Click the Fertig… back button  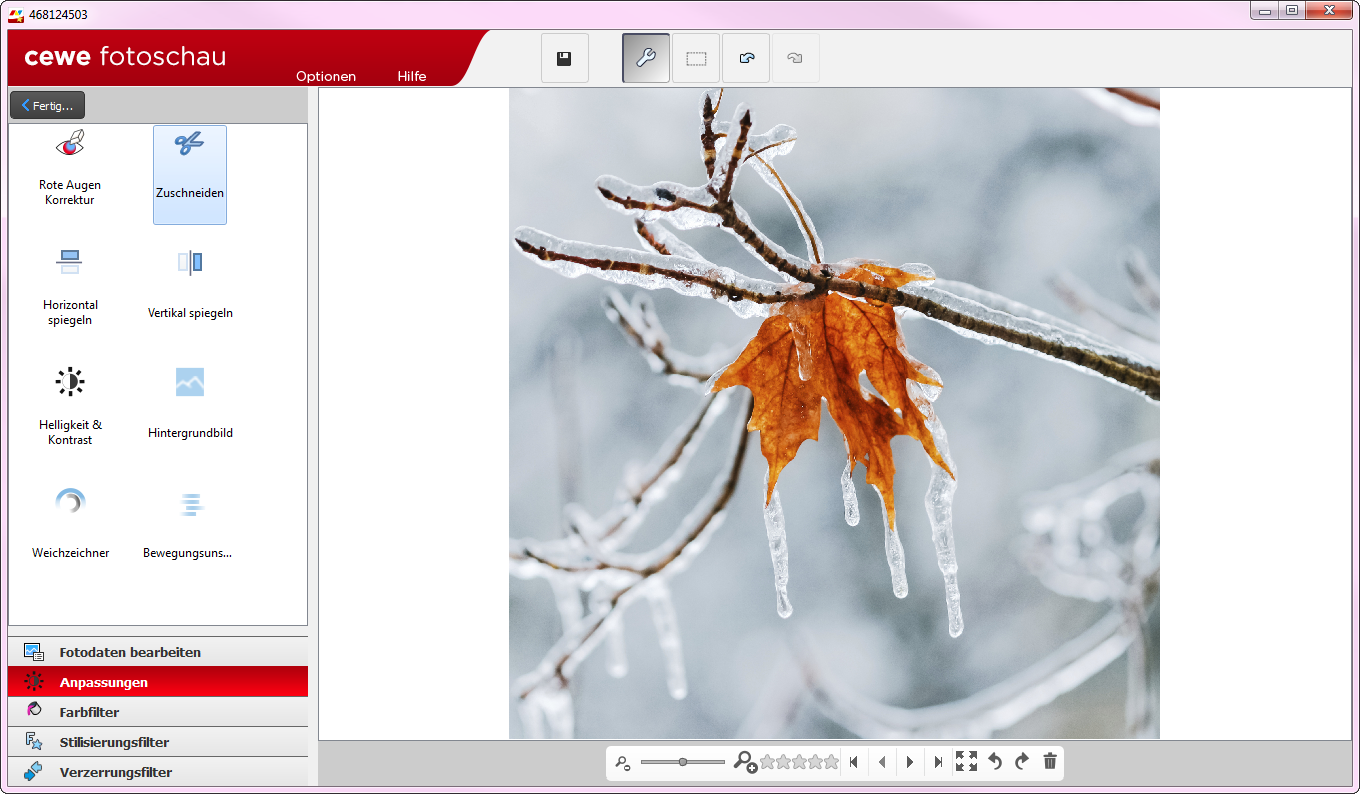(47, 105)
